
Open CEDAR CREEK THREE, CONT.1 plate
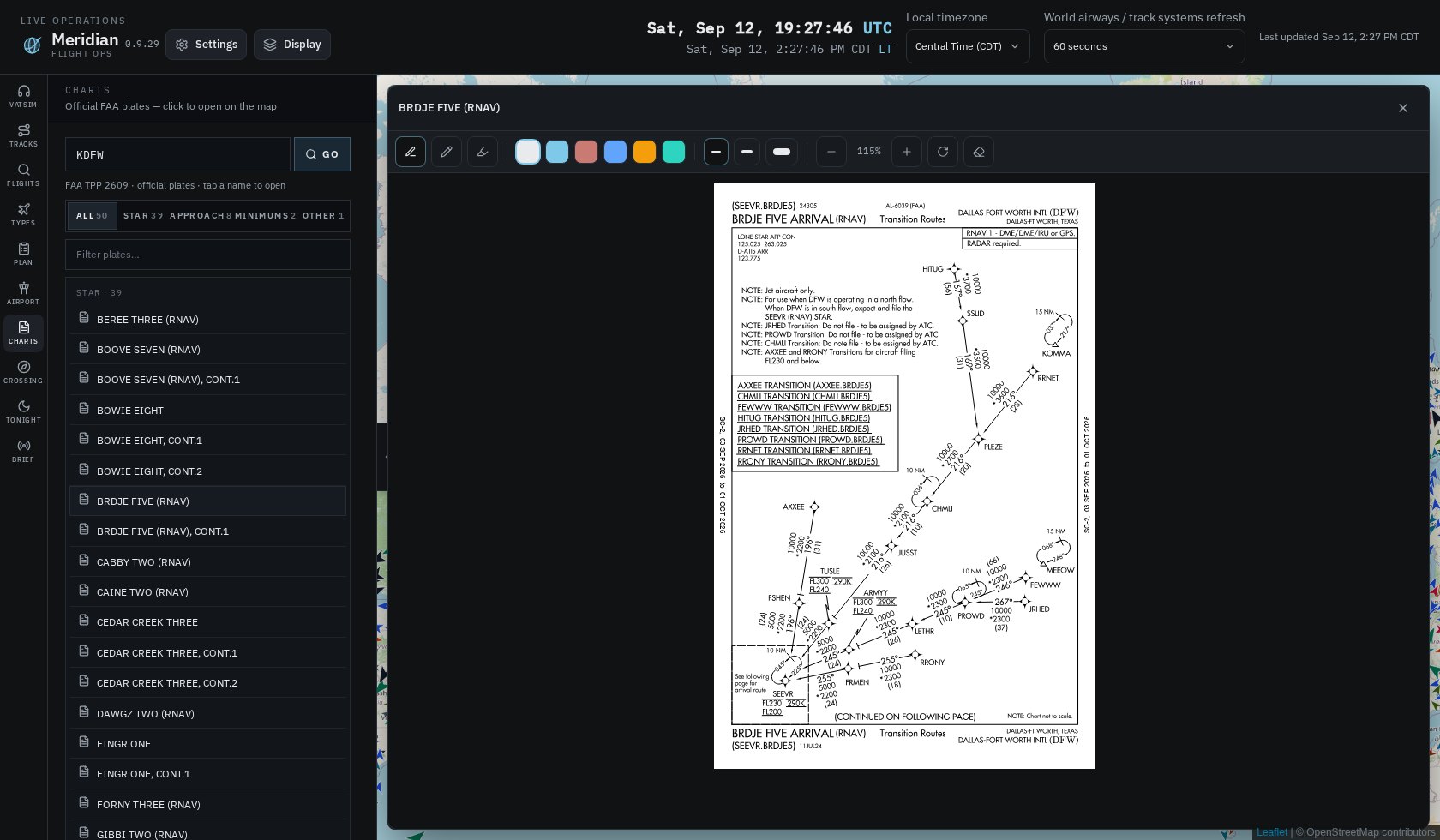207,653
